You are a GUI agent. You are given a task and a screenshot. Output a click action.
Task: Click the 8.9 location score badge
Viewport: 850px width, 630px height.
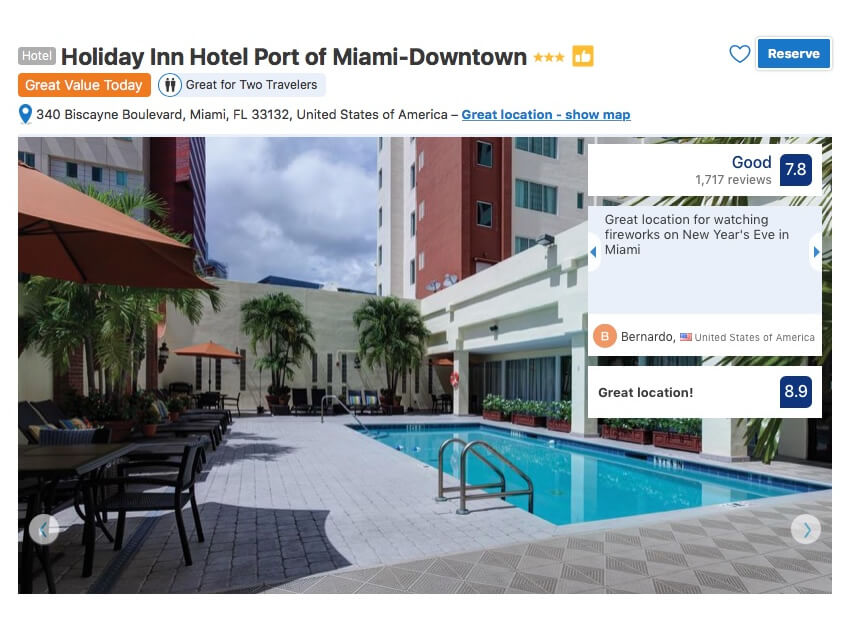click(796, 391)
